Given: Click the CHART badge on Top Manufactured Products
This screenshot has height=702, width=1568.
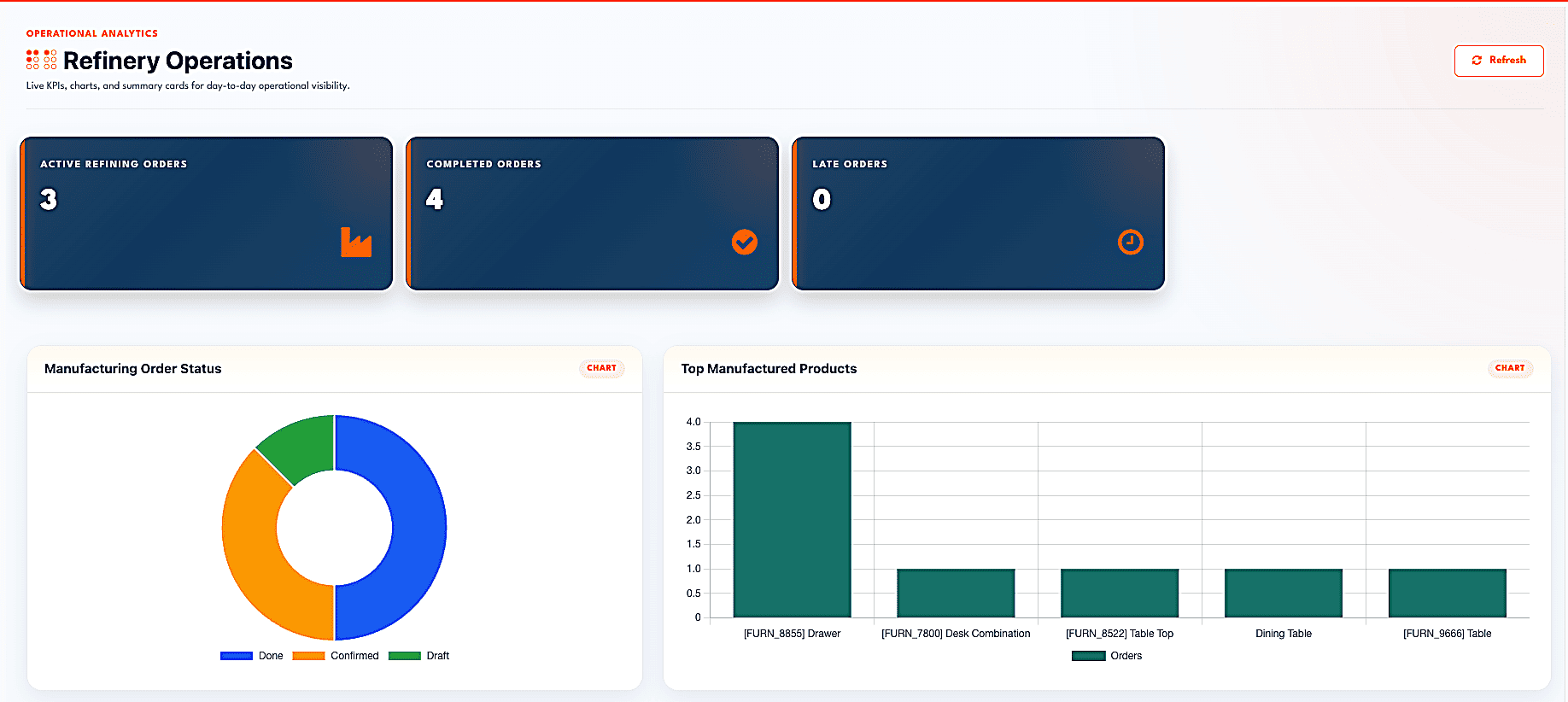Looking at the screenshot, I should tap(1510, 368).
